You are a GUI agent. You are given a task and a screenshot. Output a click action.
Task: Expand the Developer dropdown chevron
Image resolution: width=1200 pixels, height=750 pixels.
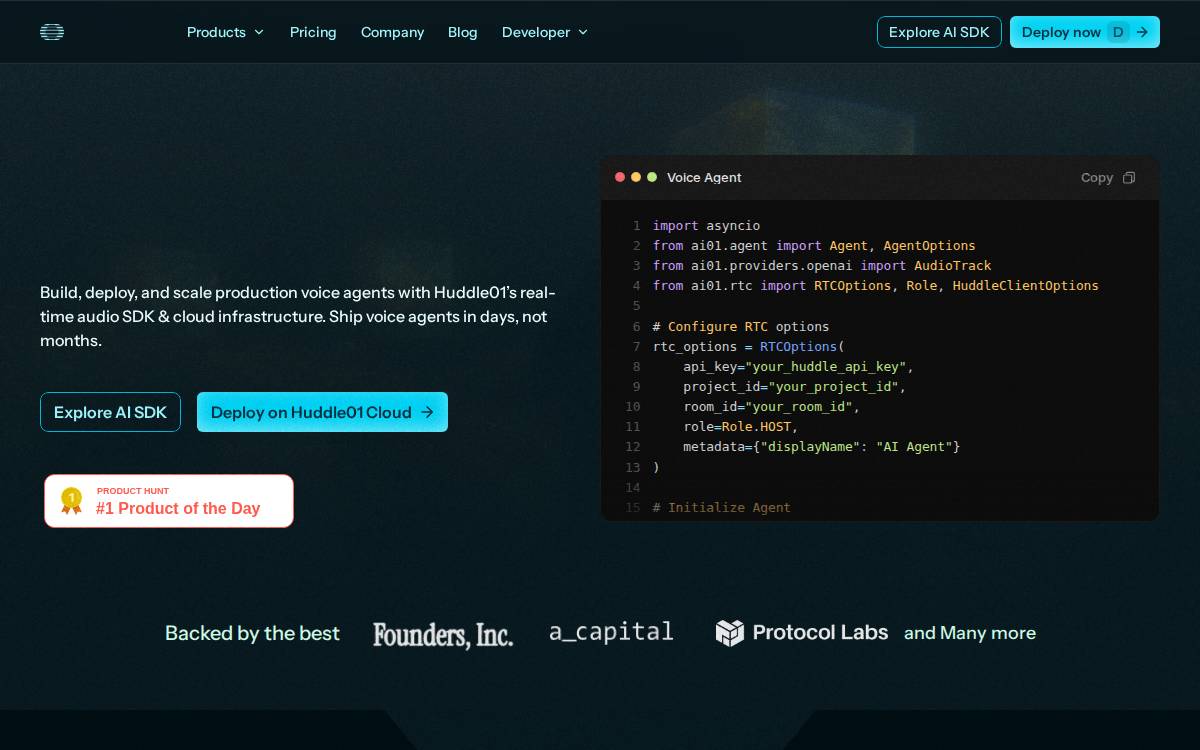(583, 32)
